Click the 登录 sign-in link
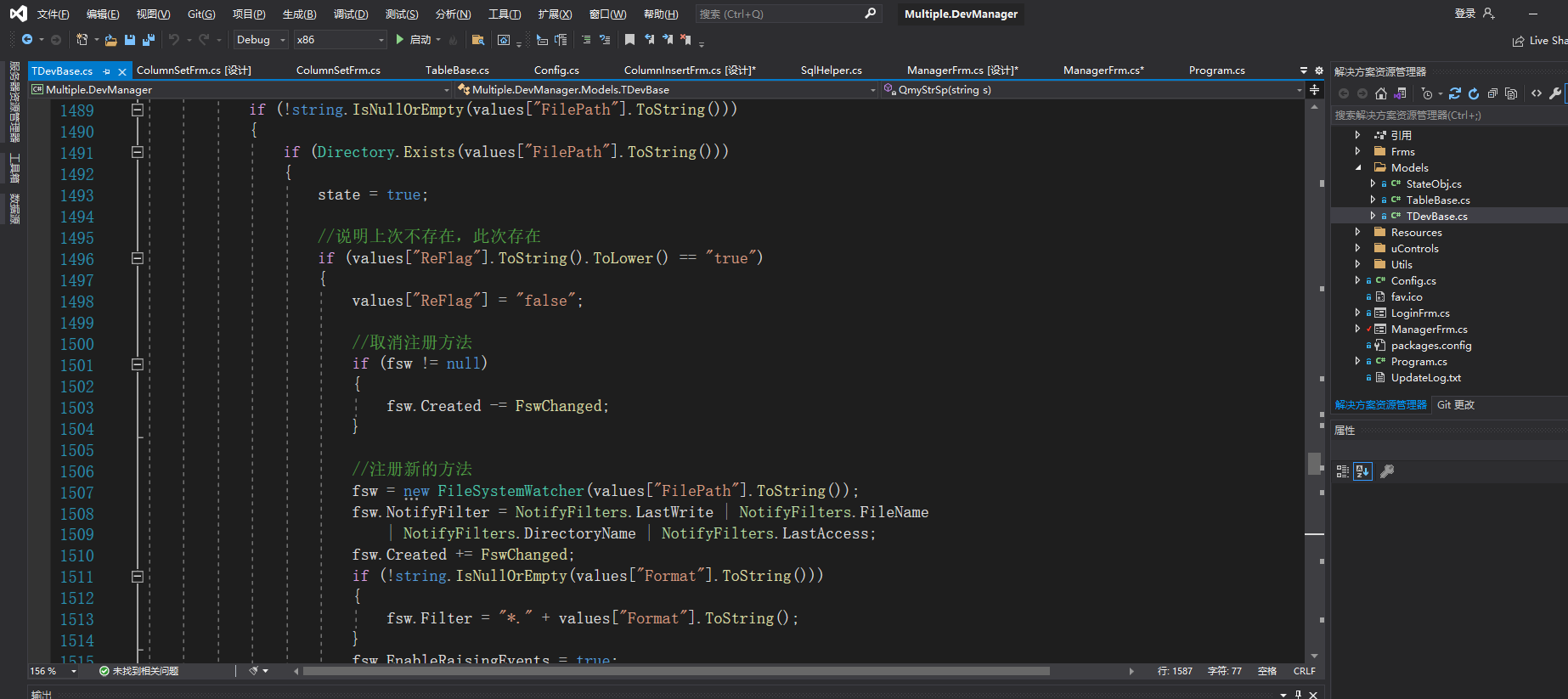1568x699 pixels. point(1464,14)
